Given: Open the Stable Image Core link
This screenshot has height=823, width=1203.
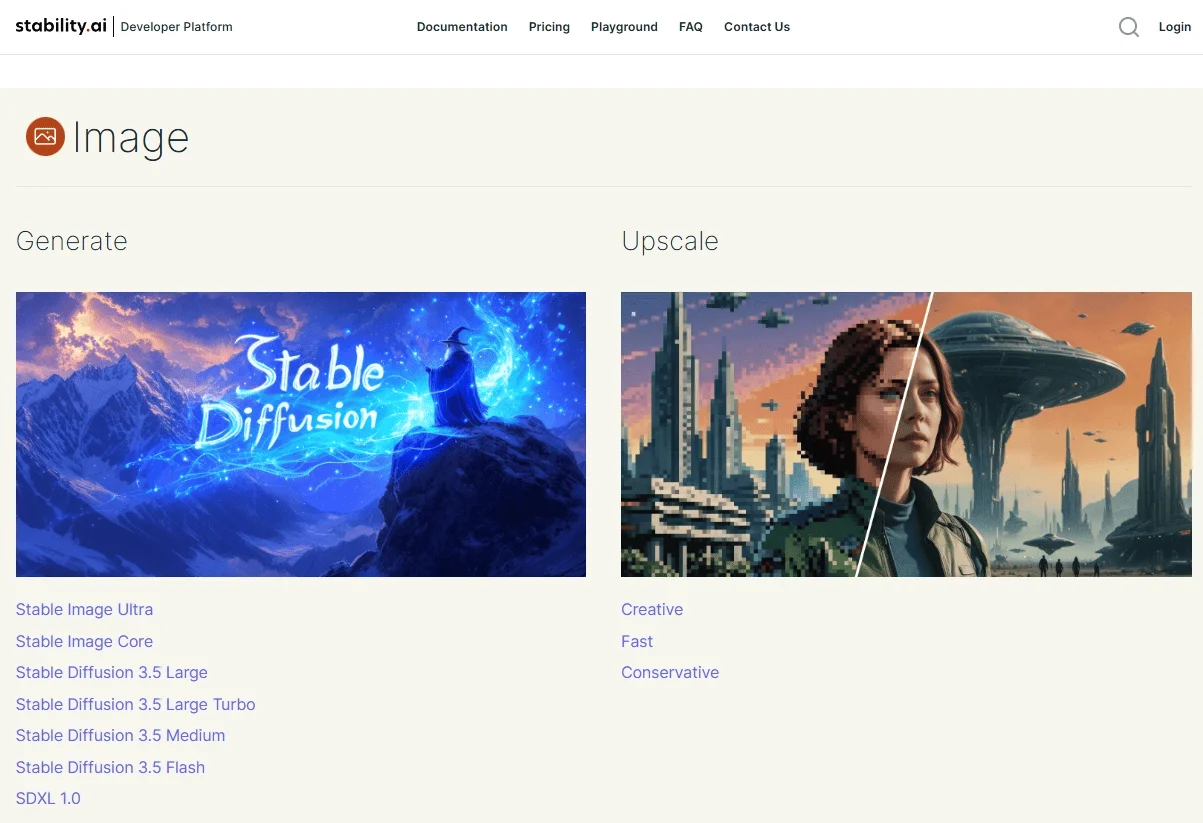Looking at the screenshot, I should 84,641.
